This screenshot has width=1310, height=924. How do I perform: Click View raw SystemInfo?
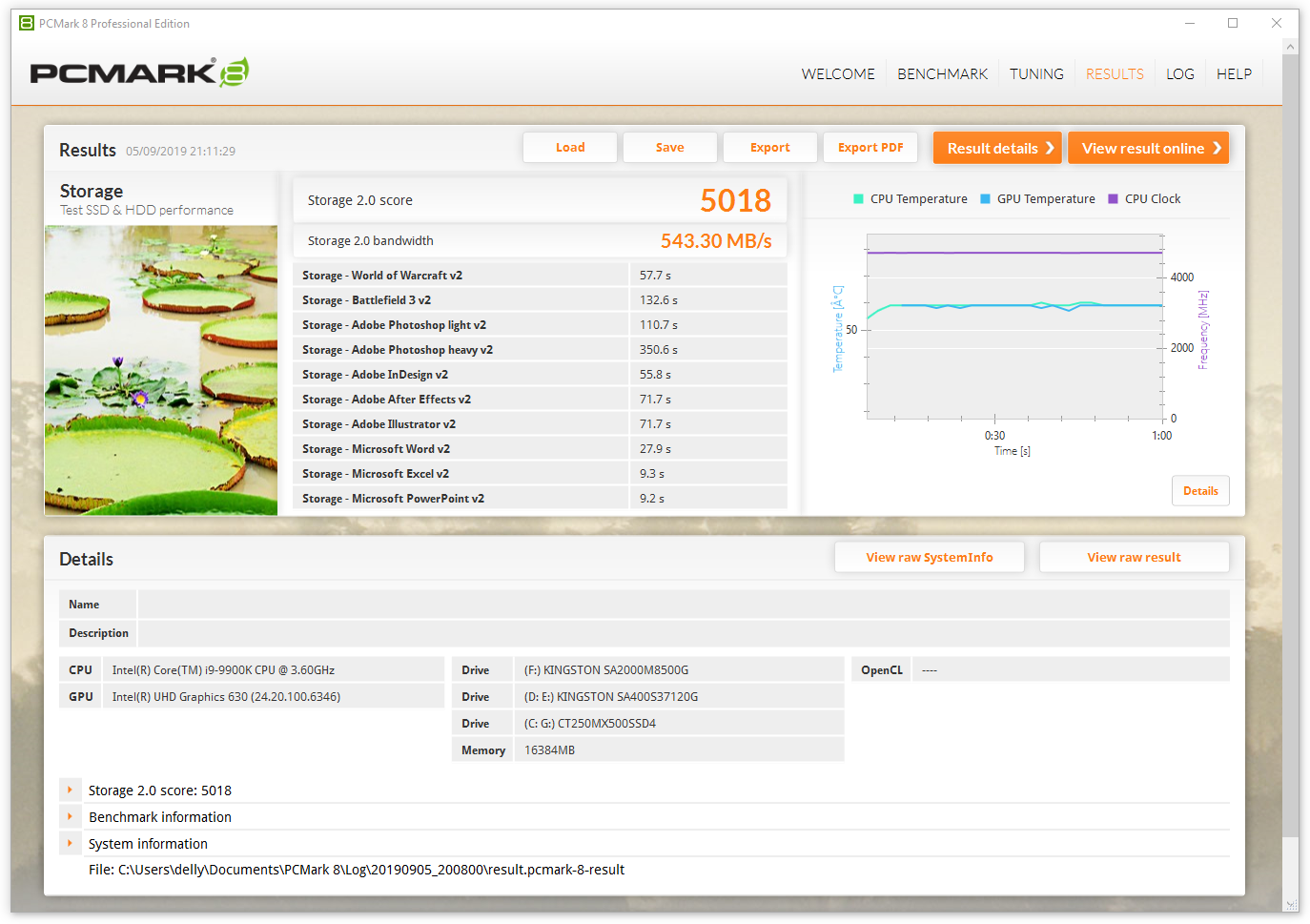(930, 558)
